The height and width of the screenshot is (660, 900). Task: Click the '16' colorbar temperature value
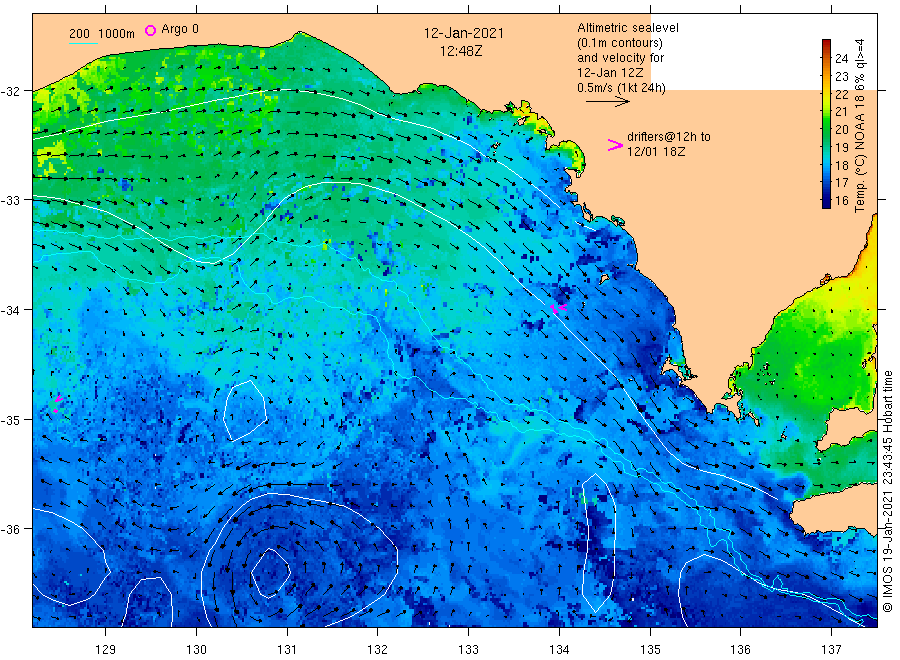coord(841,200)
